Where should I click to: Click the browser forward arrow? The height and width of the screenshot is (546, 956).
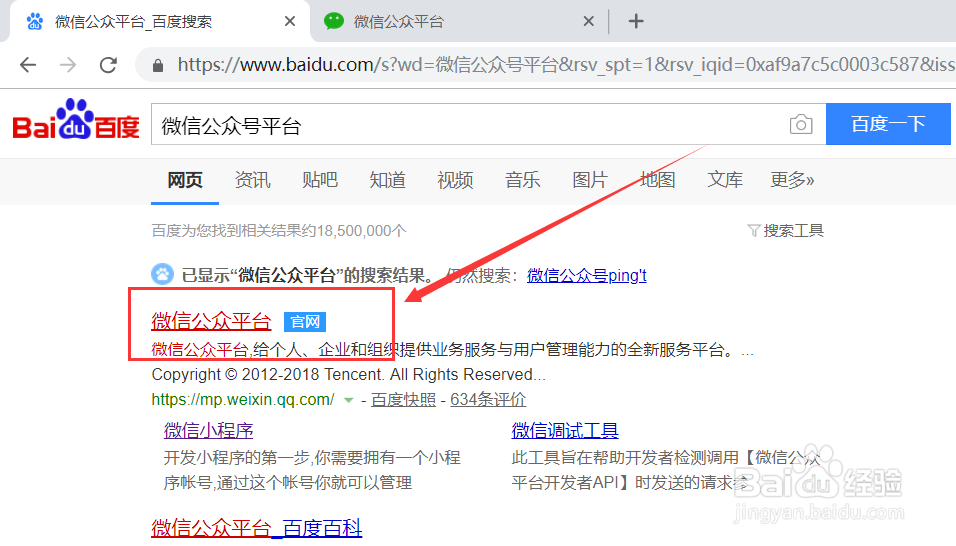tap(68, 65)
